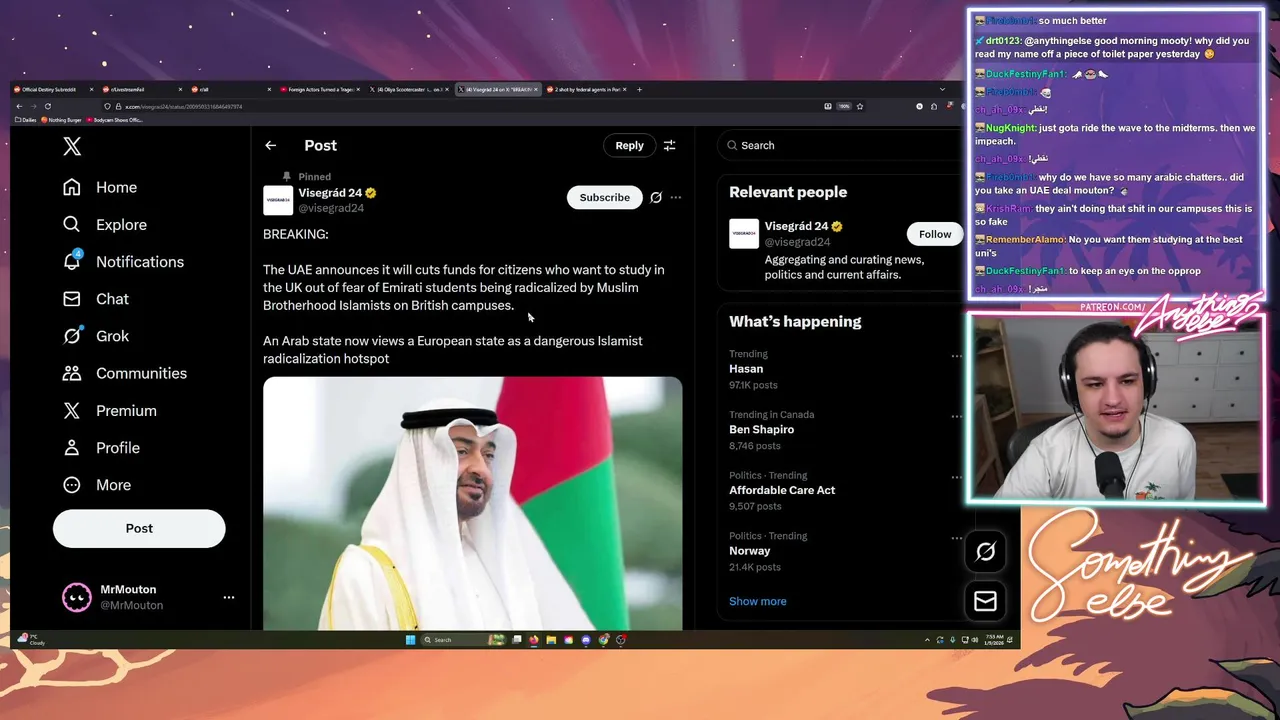Reload the page with refresh icon
The width and height of the screenshot is (1280, 720).
47,106
